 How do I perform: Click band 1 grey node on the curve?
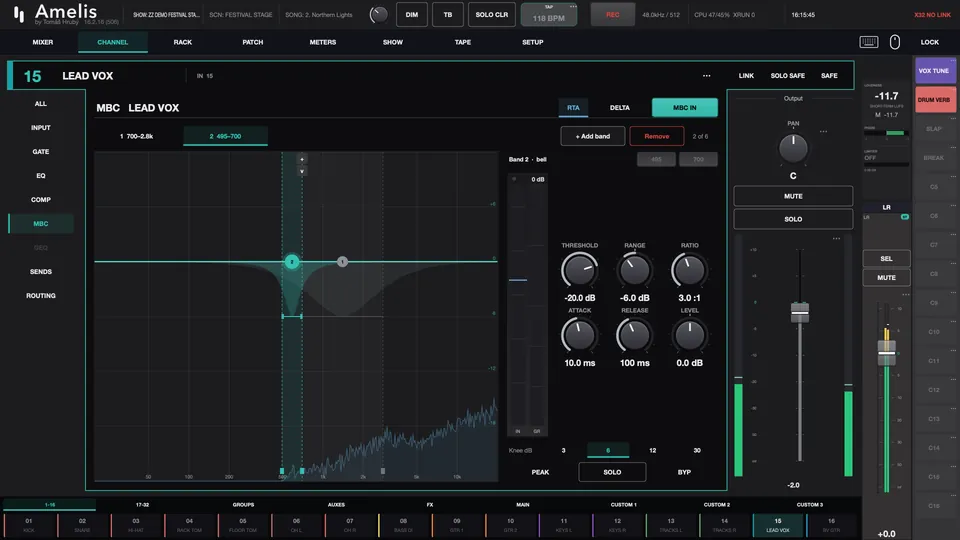click(x=342, y=262)
